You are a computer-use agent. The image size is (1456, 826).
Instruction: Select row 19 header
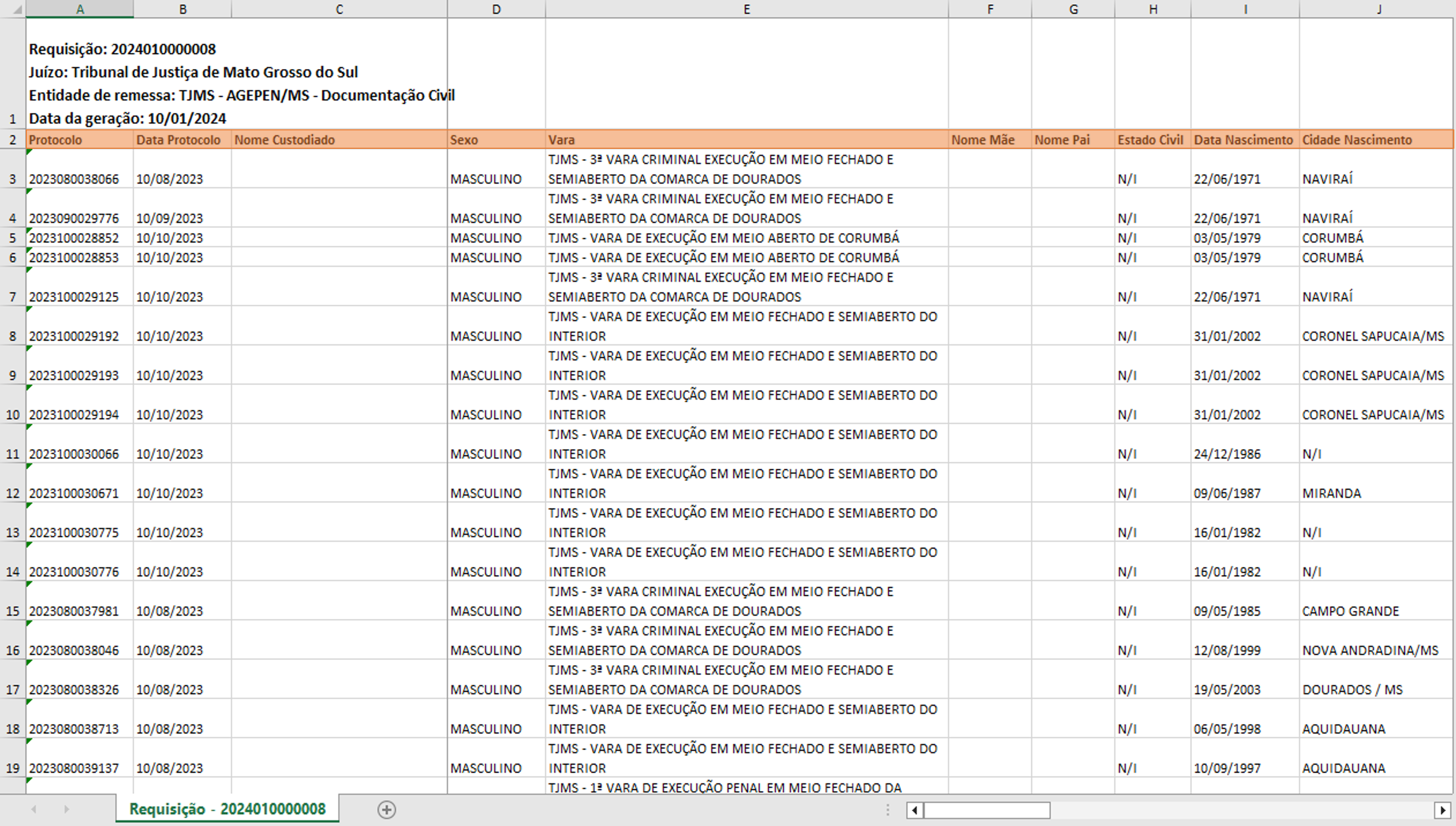[12, 758]
